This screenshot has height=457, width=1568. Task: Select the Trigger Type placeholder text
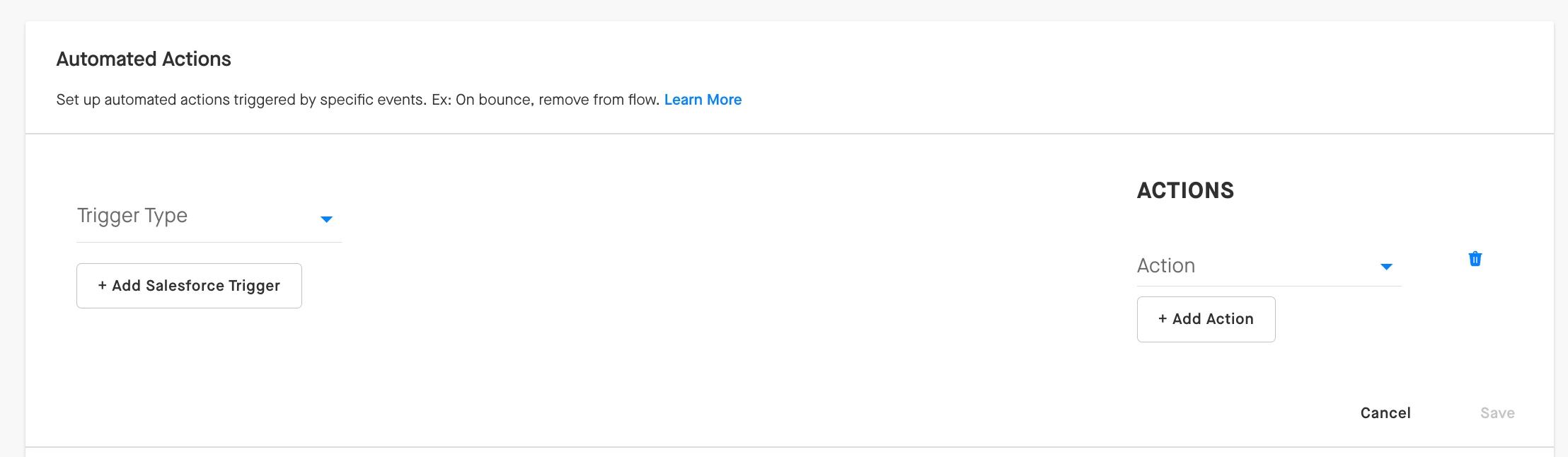[x=132, y=216]
